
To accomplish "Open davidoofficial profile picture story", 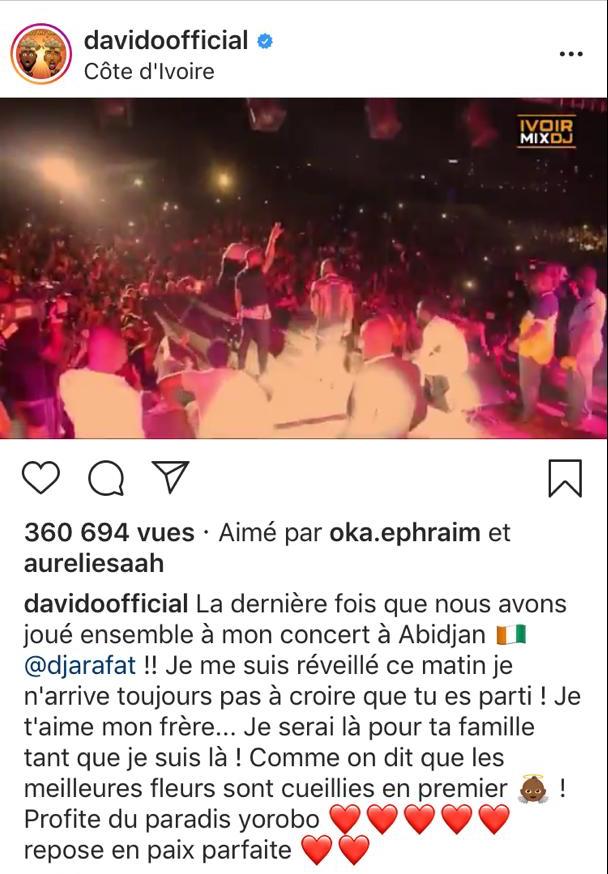I will pyautogui.click(x=41, y=54).
